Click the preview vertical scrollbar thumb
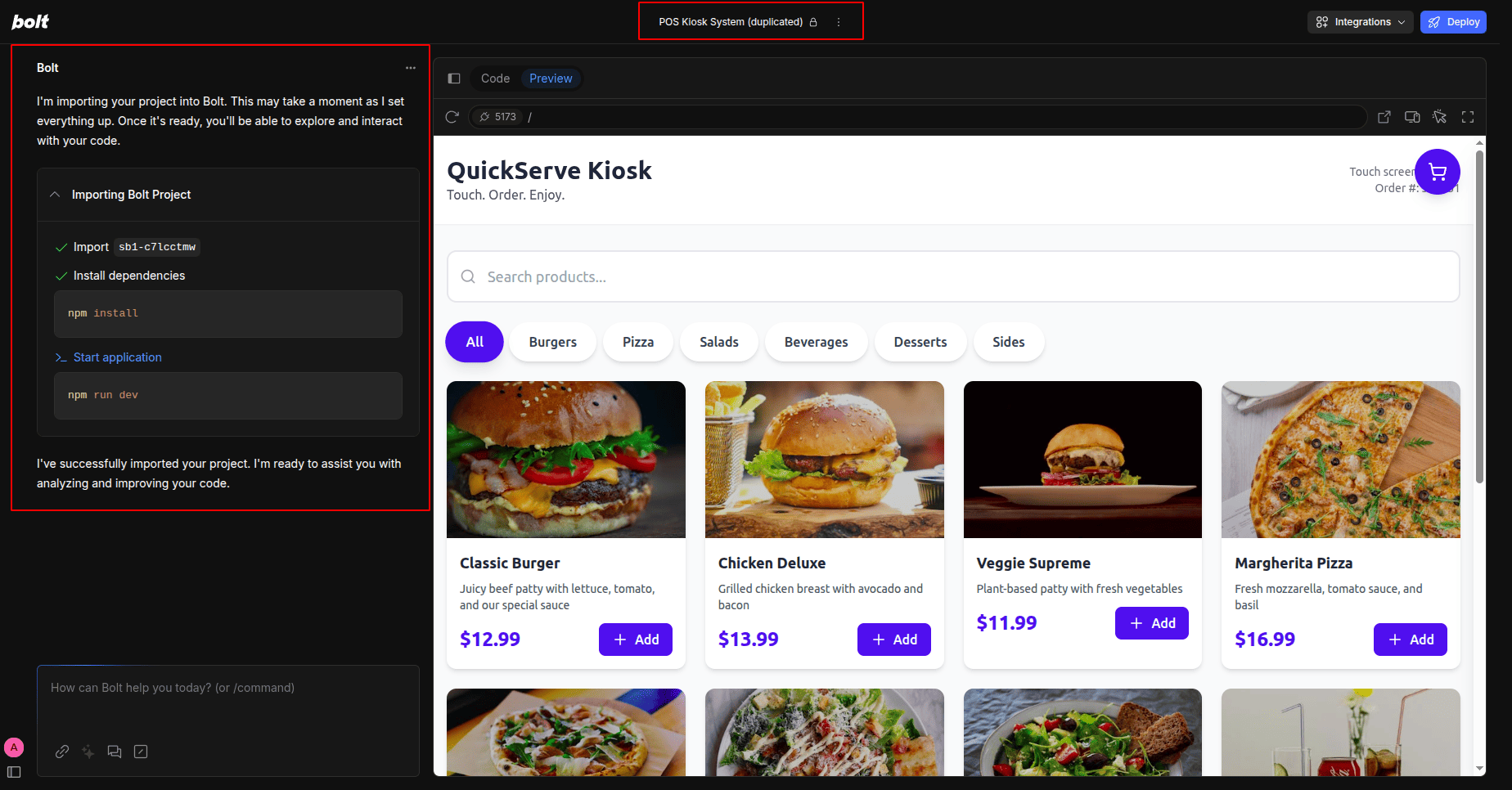 point(1479,315)
